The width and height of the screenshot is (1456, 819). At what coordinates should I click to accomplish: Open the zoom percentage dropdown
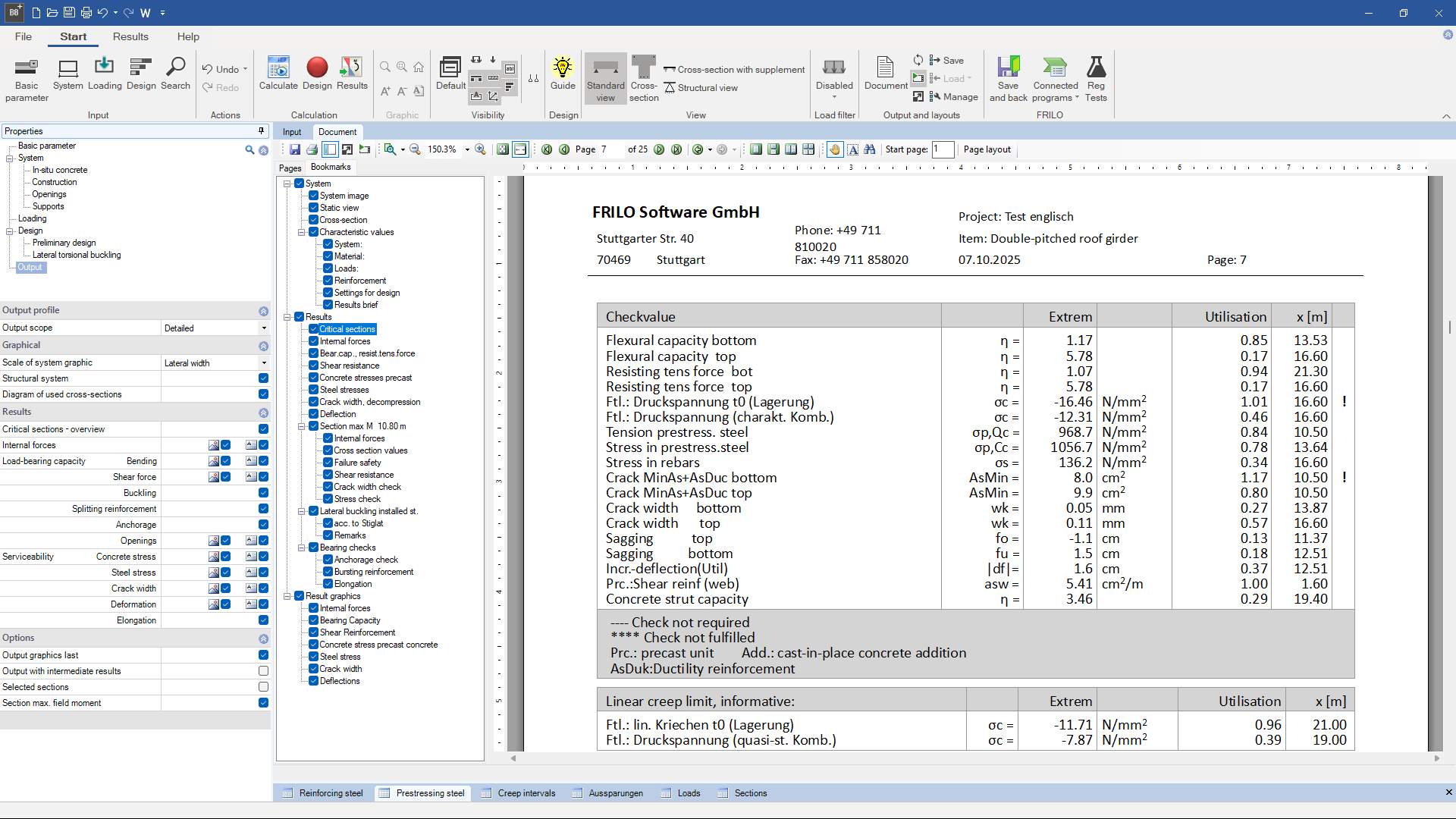467,149
